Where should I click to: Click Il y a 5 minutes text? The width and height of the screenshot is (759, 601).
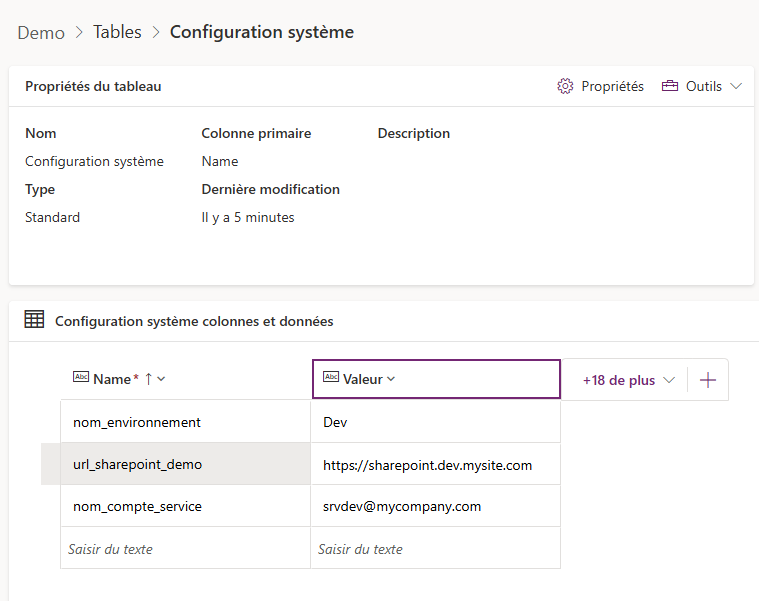pyautogui.click(x=248, y=217)
